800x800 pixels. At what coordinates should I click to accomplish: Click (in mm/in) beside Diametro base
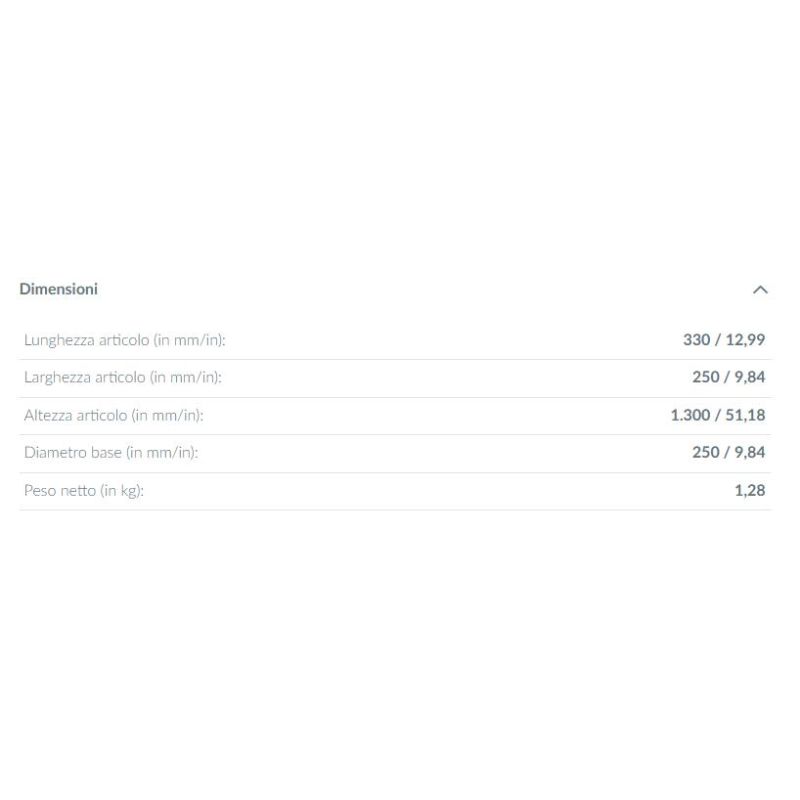pyautogui.click(x=162, y=453)
